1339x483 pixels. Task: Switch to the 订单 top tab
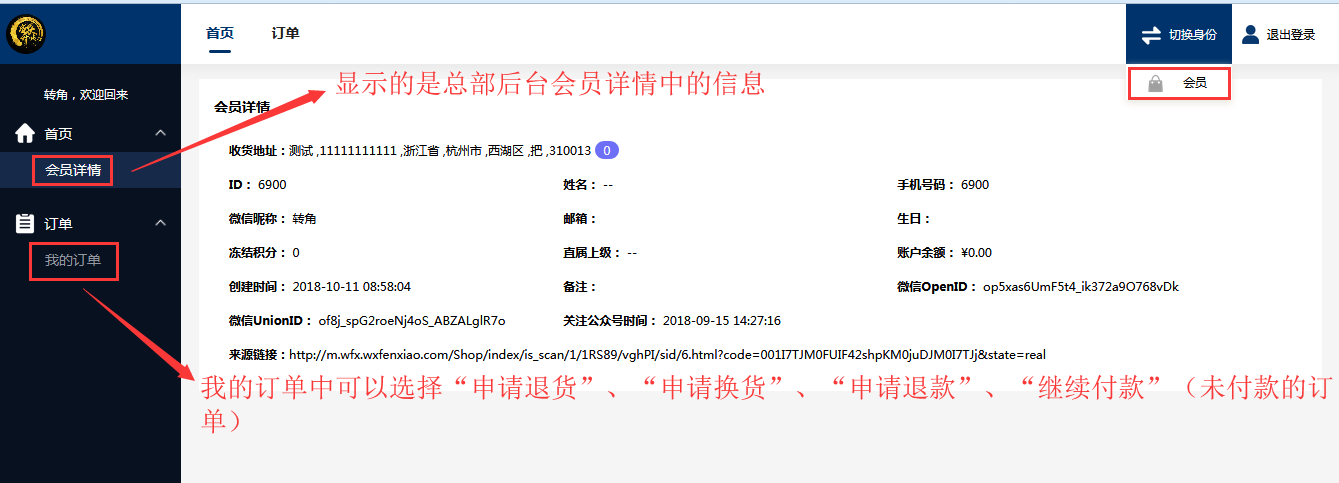(285, 33)
